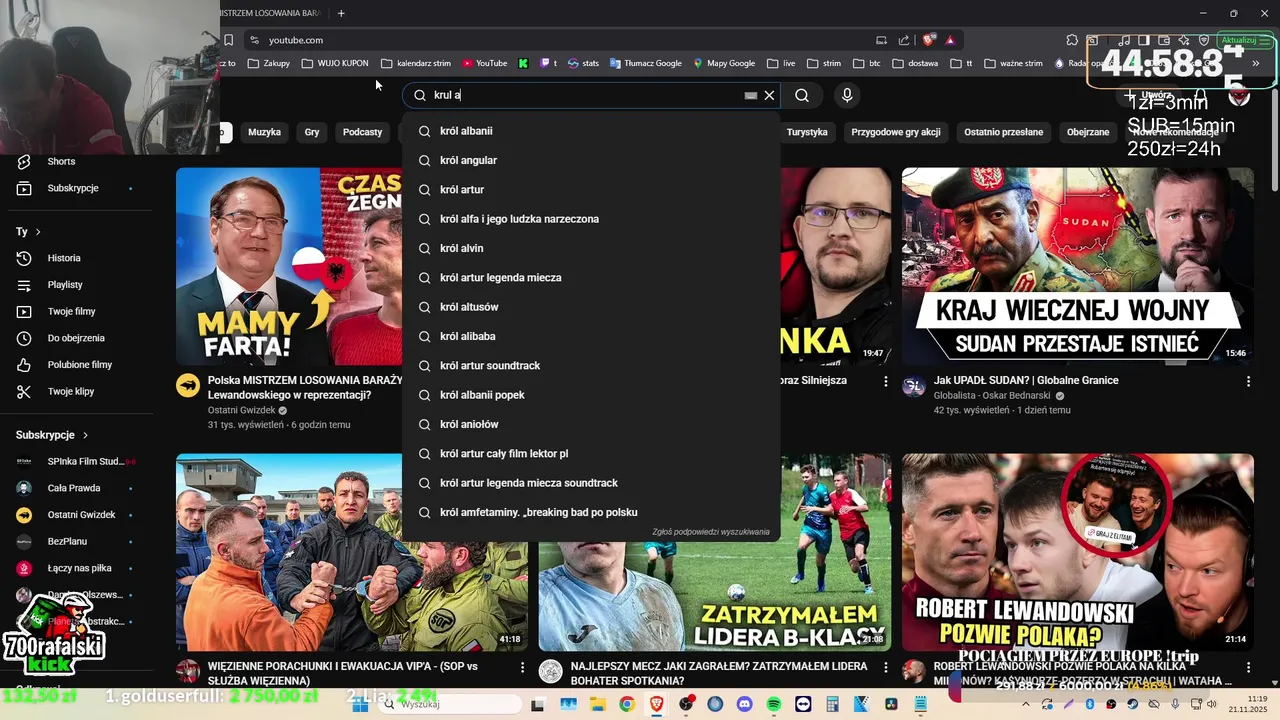Open Spotify from the taskbar
The width and height of the screenshot is (1280, 720).
(x=774, y=704)
